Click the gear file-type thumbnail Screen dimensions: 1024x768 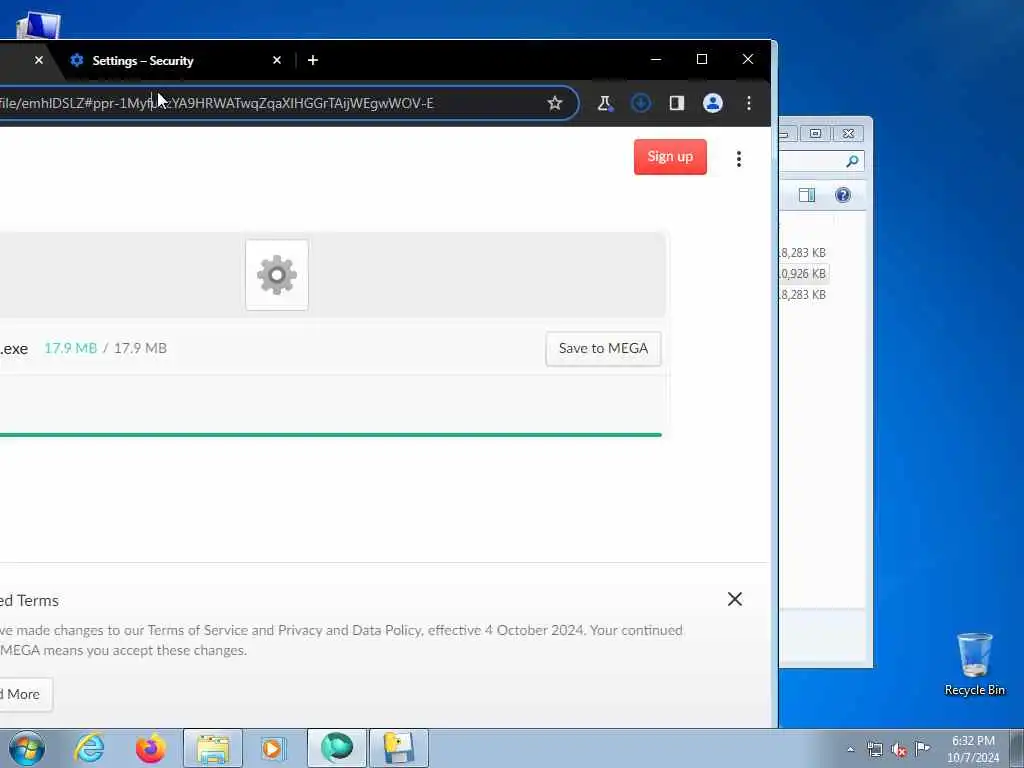tap(277, 275)
